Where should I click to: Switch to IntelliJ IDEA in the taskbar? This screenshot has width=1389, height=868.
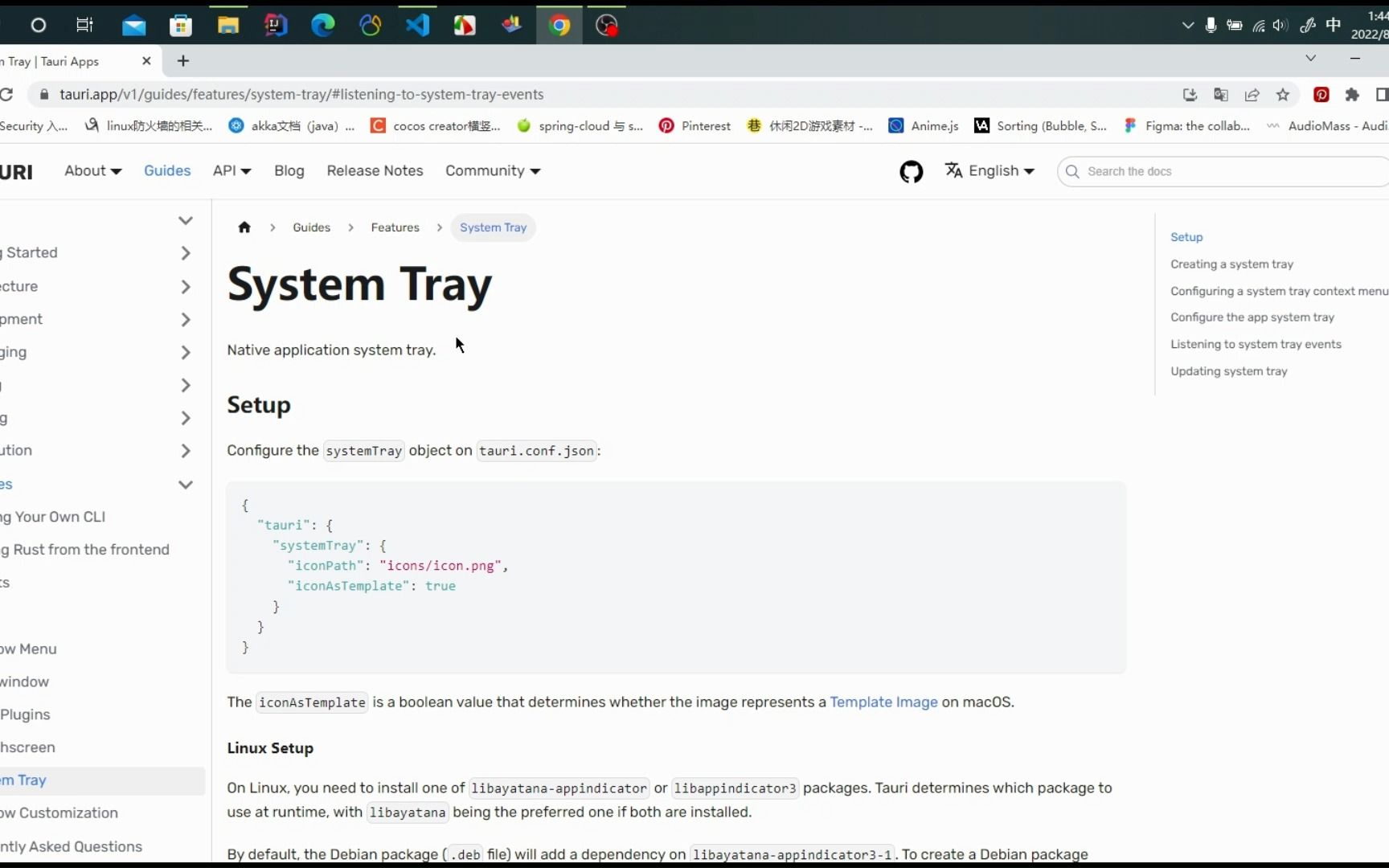click(x=276, y=26)
